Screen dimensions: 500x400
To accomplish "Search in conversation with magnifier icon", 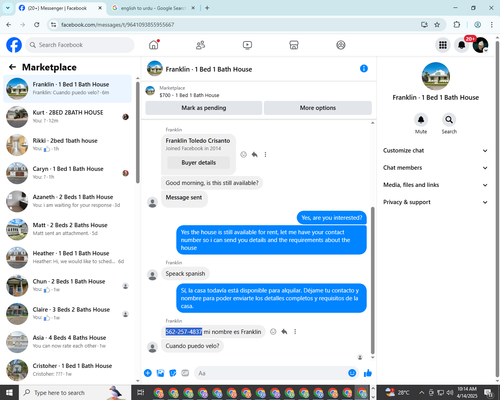I will click(x=449, y=120).
